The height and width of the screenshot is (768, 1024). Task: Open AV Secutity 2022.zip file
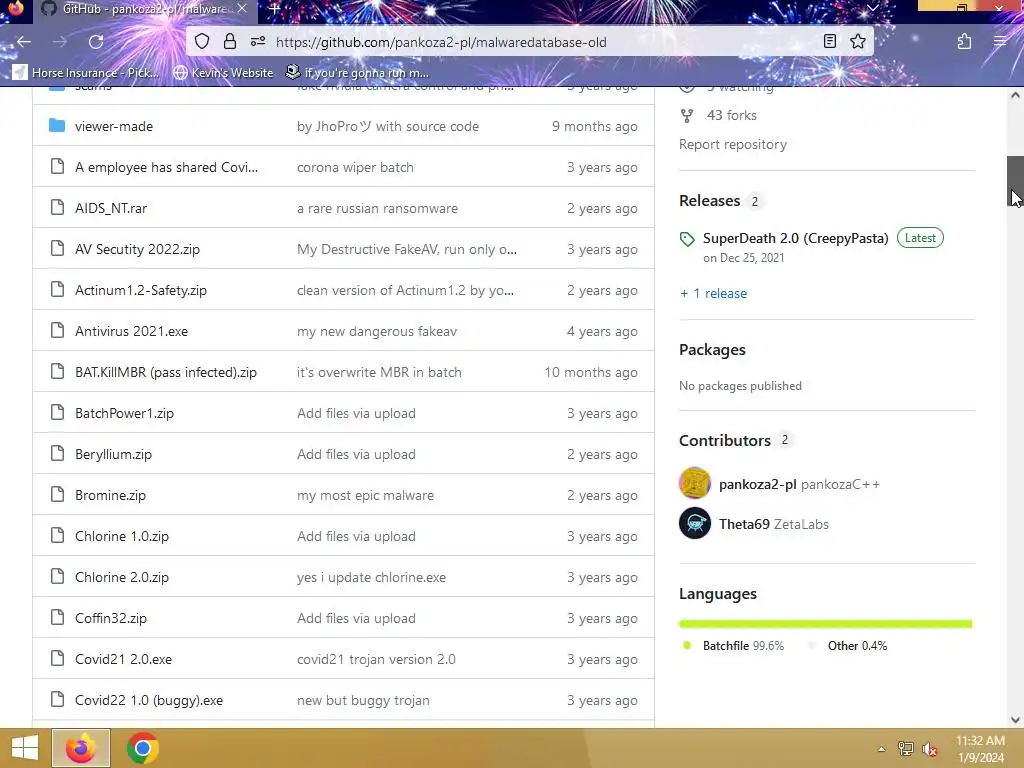click(x=137, y=249)
